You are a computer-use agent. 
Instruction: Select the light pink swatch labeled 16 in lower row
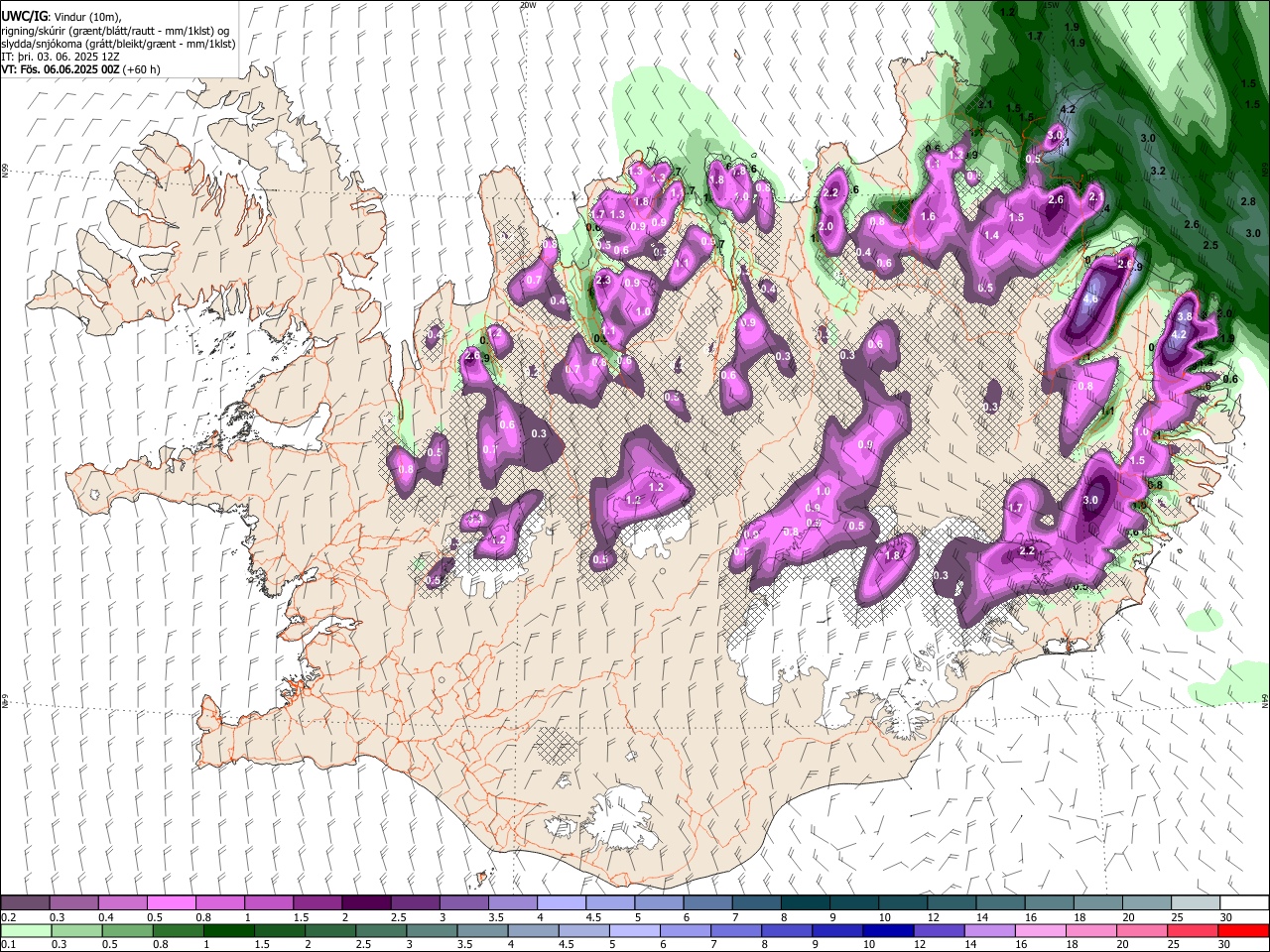1042,930
